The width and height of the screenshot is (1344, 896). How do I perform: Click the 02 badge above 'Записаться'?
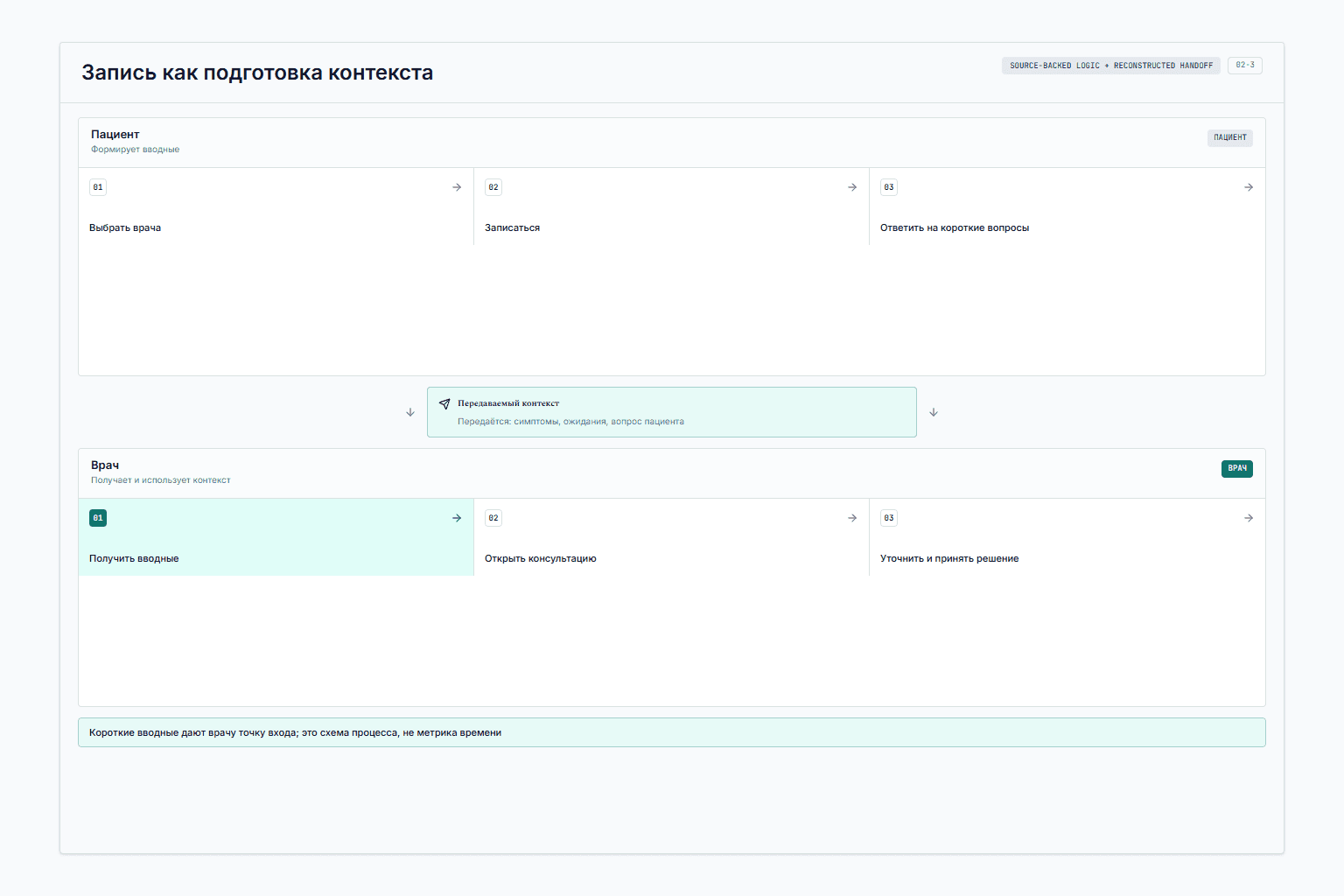(493, 187)
